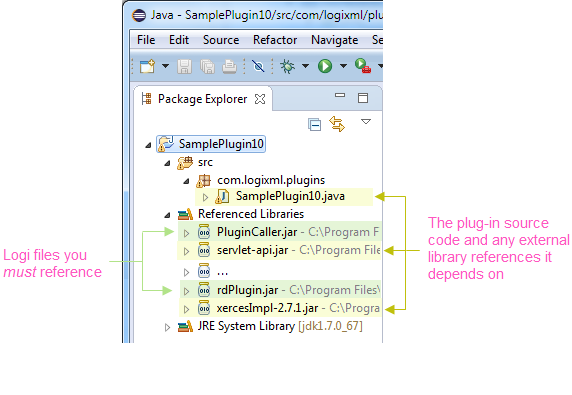Click the Debug bug icon
This screenshot has width=572, height=395.
click(x=288, y=66)
